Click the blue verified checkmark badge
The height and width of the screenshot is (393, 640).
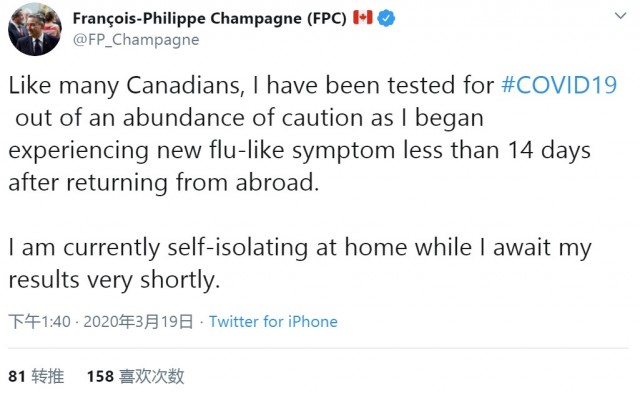[x=386, y=18]
